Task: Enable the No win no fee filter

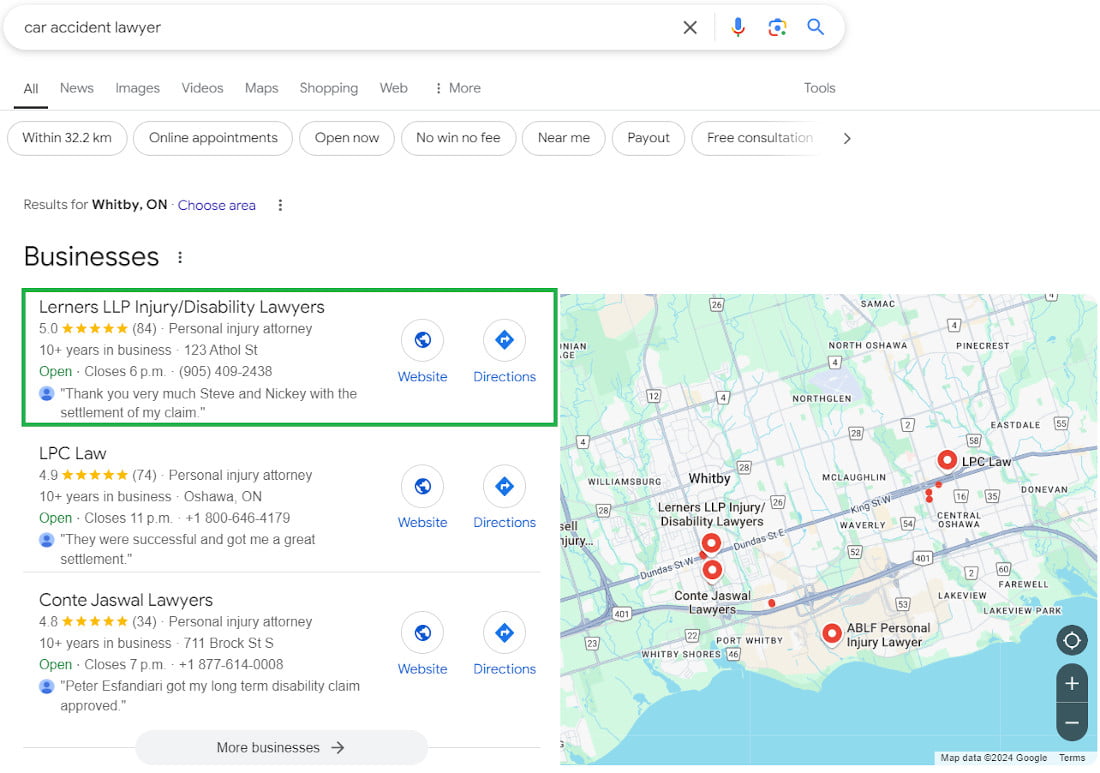Action: pyautogui.click(x=458, y=138)
